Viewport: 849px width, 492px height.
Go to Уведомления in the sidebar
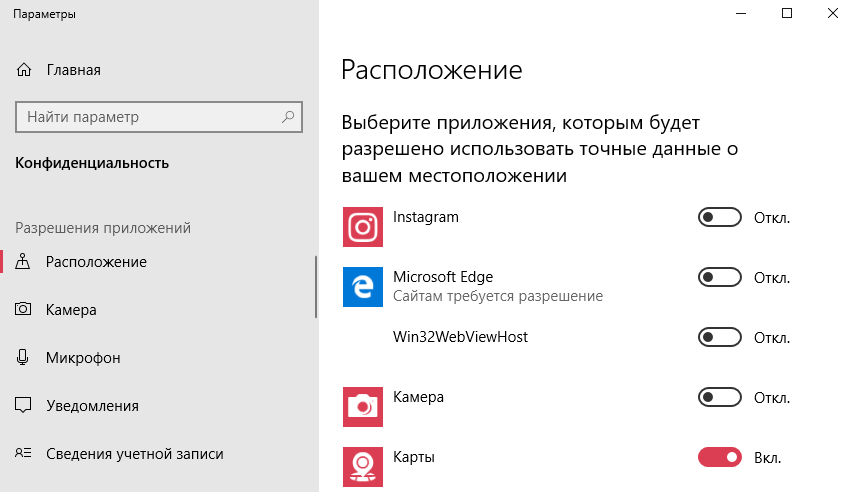coord(92,406)
